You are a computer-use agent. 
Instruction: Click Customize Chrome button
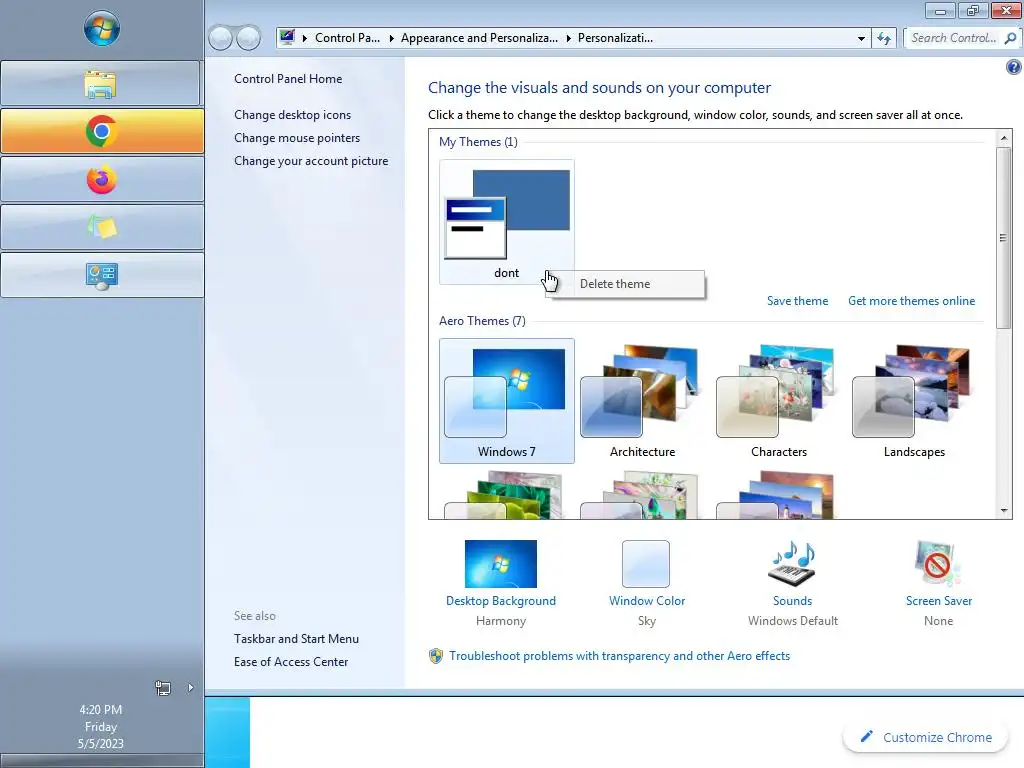point(926,737)
